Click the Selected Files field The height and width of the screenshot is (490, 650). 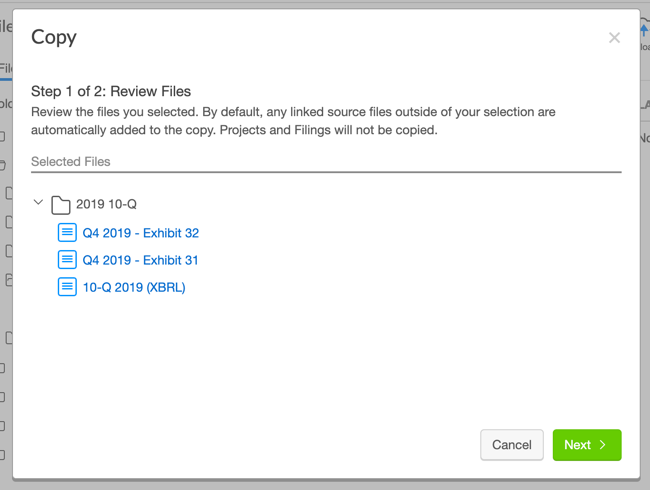pos(325,161)
